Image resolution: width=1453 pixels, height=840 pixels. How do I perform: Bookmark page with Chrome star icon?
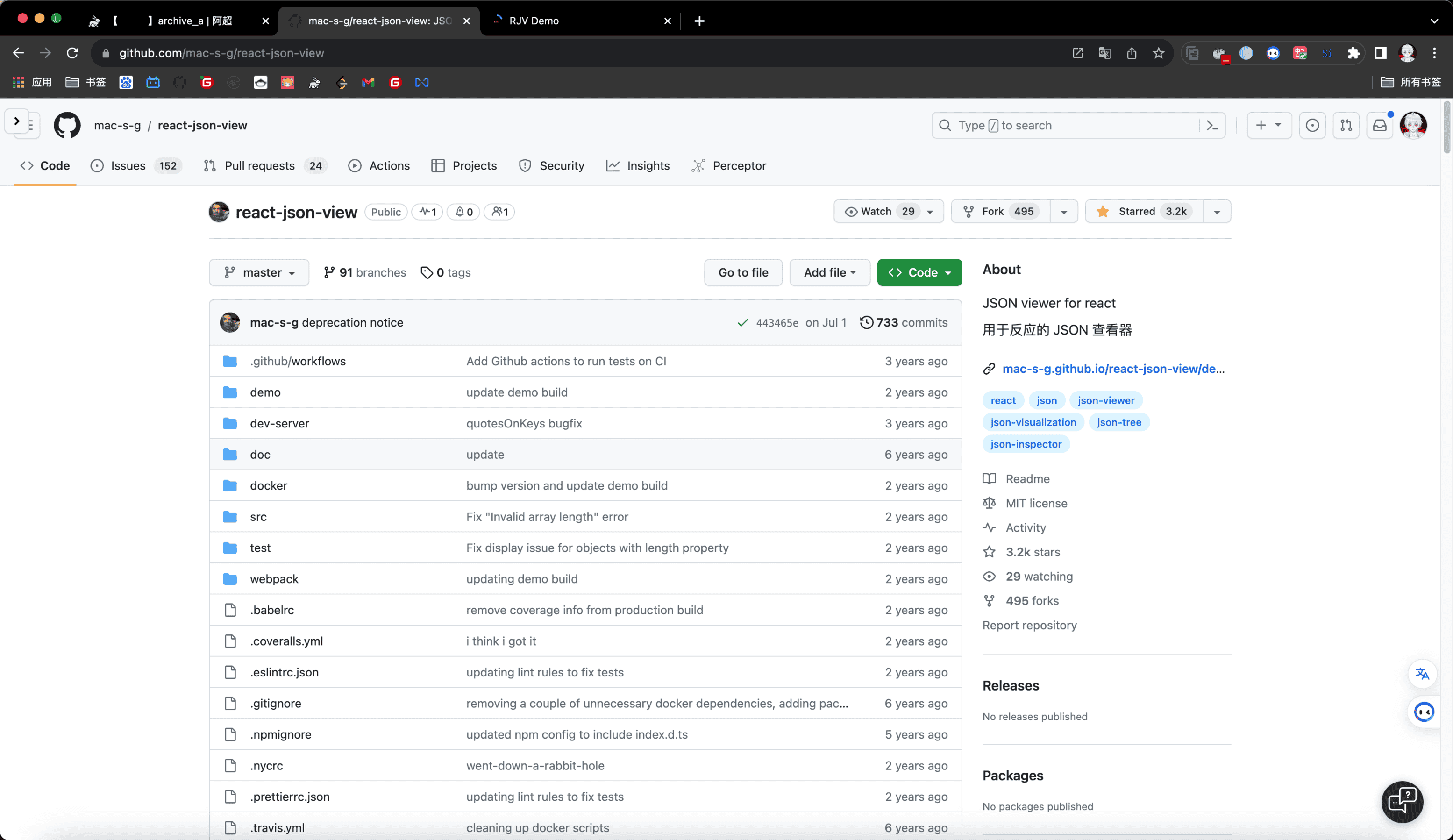point(1158,53)
